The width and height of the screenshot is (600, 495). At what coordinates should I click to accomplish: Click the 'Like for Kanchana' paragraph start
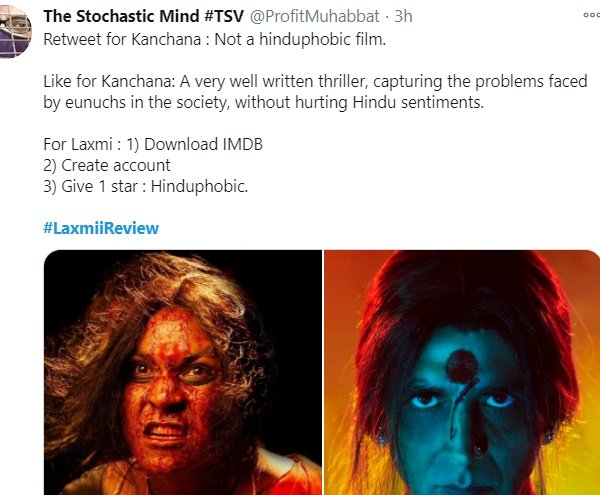[109, 81]
